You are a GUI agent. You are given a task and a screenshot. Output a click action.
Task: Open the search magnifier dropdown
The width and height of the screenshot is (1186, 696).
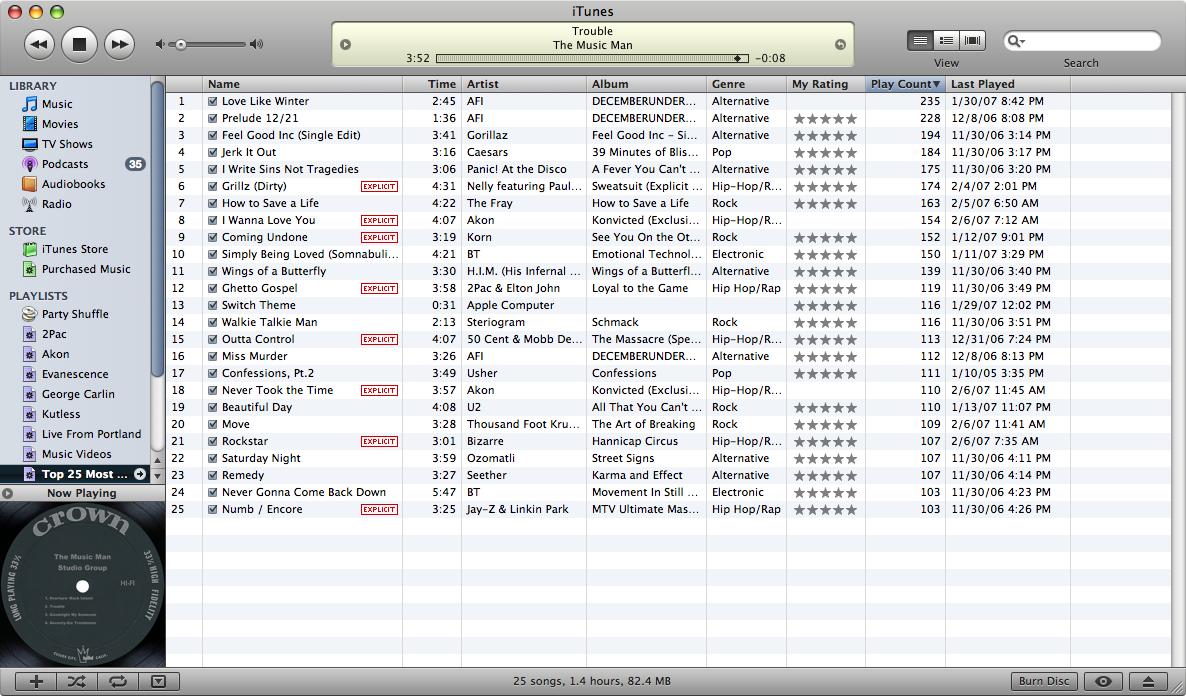point(1017,41)
